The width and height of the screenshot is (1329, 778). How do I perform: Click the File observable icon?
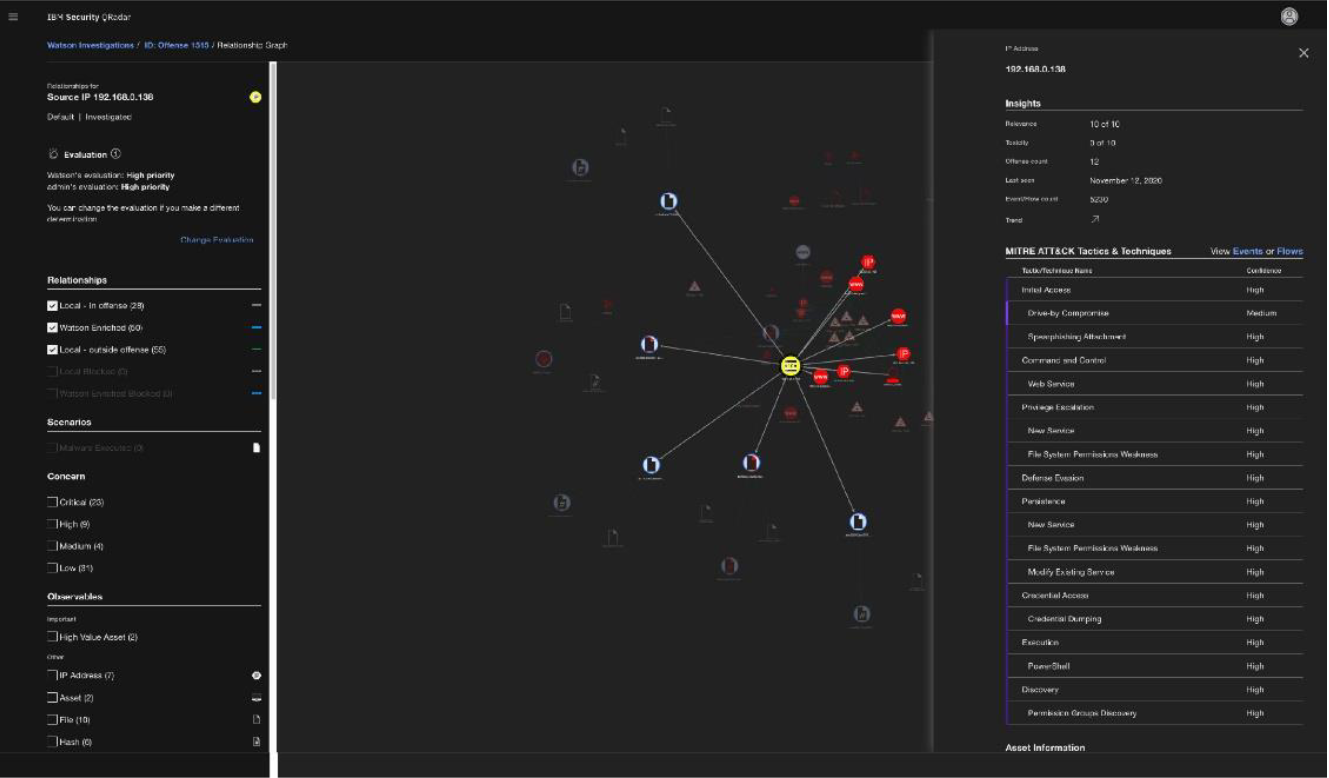point(256,720)
